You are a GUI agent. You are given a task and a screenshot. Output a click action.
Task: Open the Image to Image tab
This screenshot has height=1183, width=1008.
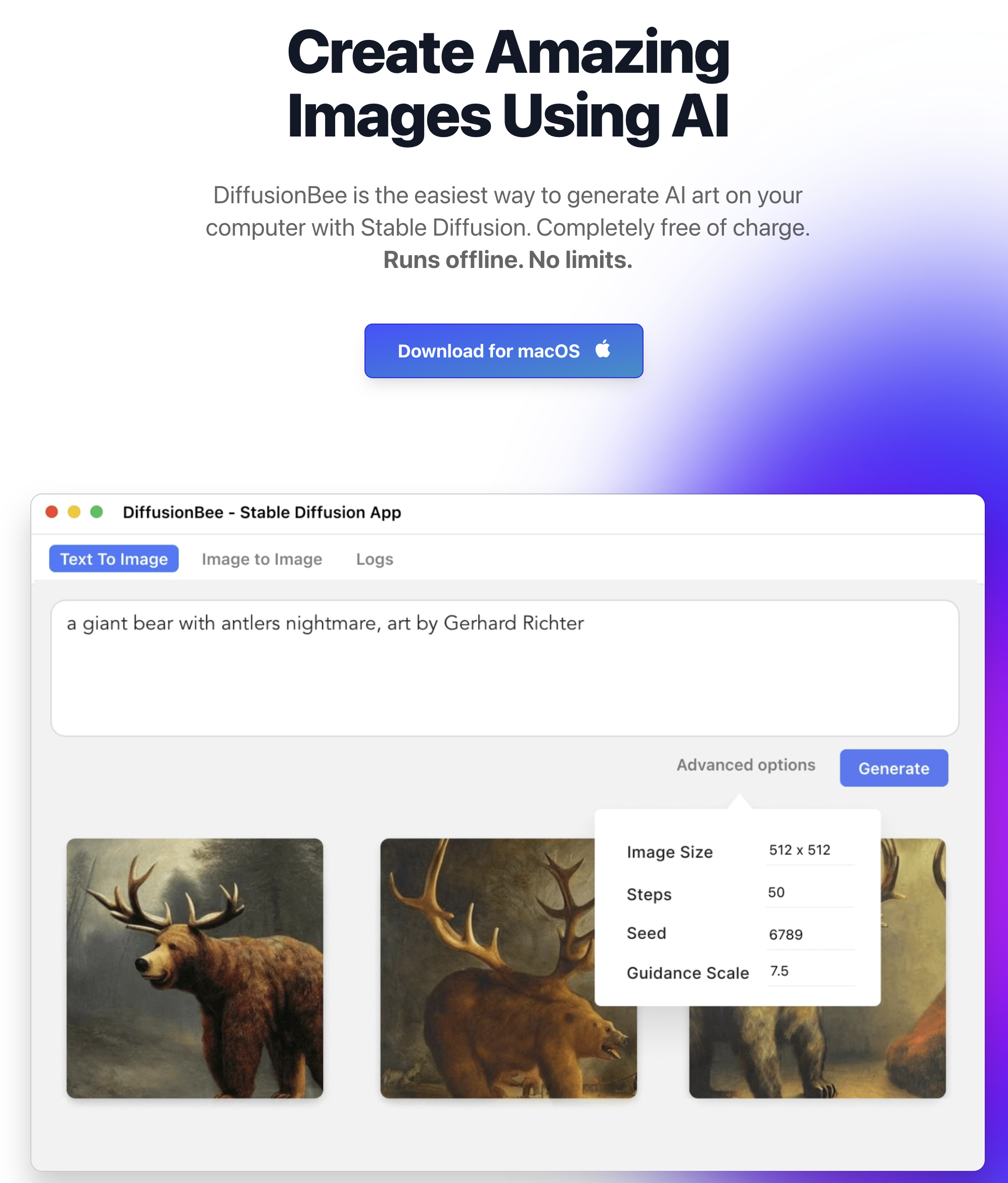pos(261,559)
